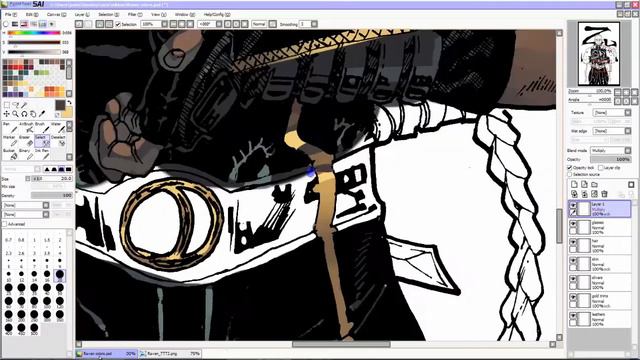Image resolution: width=640 pixels, height=360 pixels.
Task: Choose the magic wand tool
Action: [25, 105]
